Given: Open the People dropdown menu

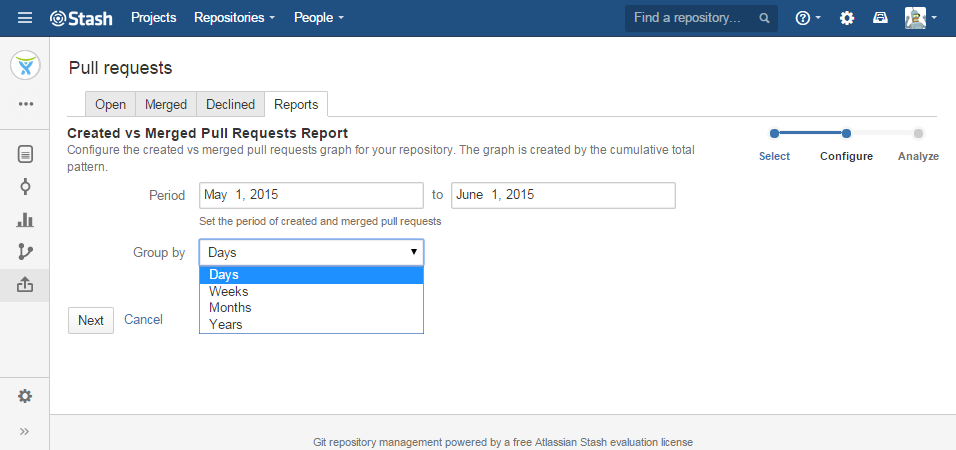Looking at the screenshot, I should click(x=318, y=18).
